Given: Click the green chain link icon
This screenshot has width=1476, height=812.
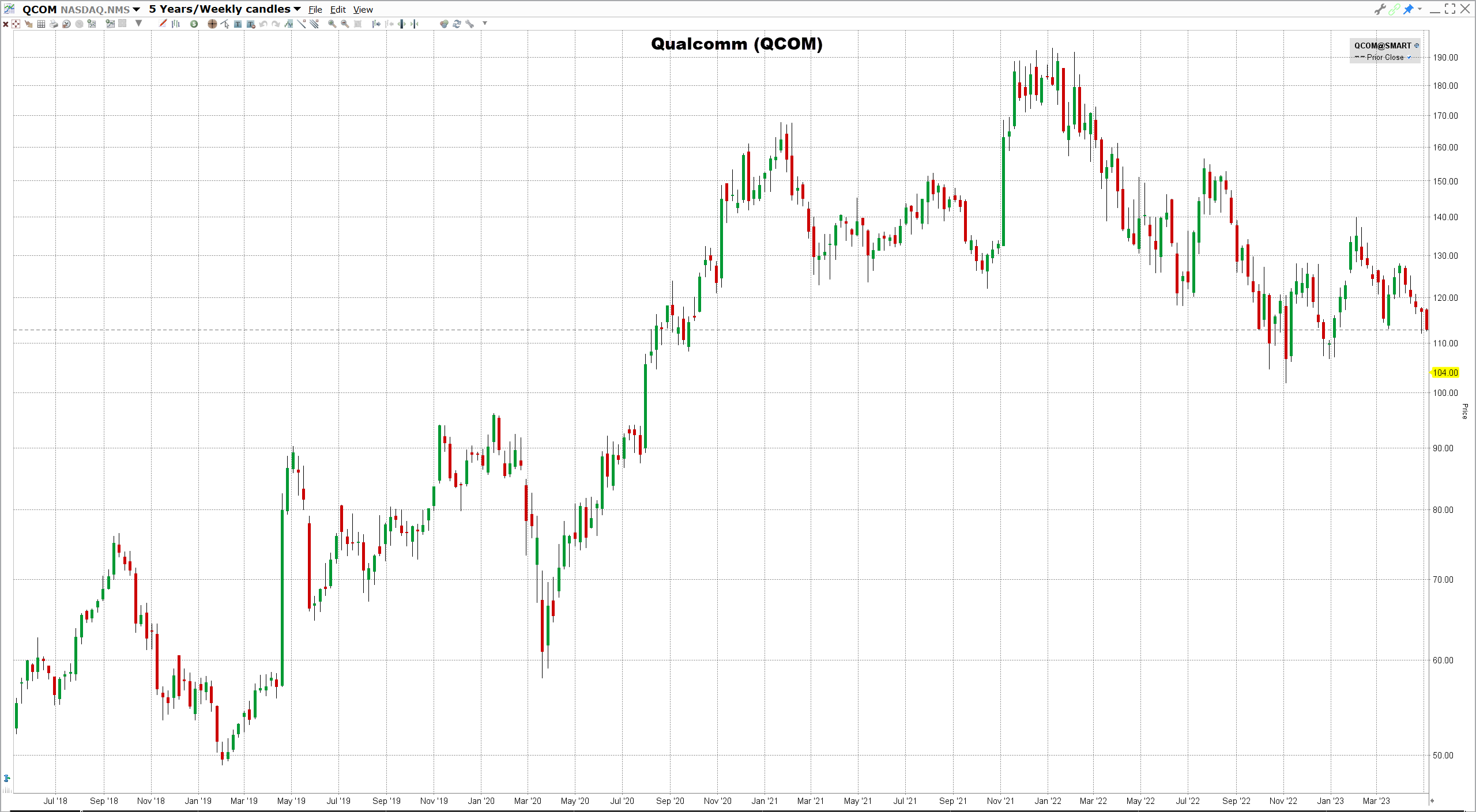Looking at the screenshot, I should pos(1394,9).
